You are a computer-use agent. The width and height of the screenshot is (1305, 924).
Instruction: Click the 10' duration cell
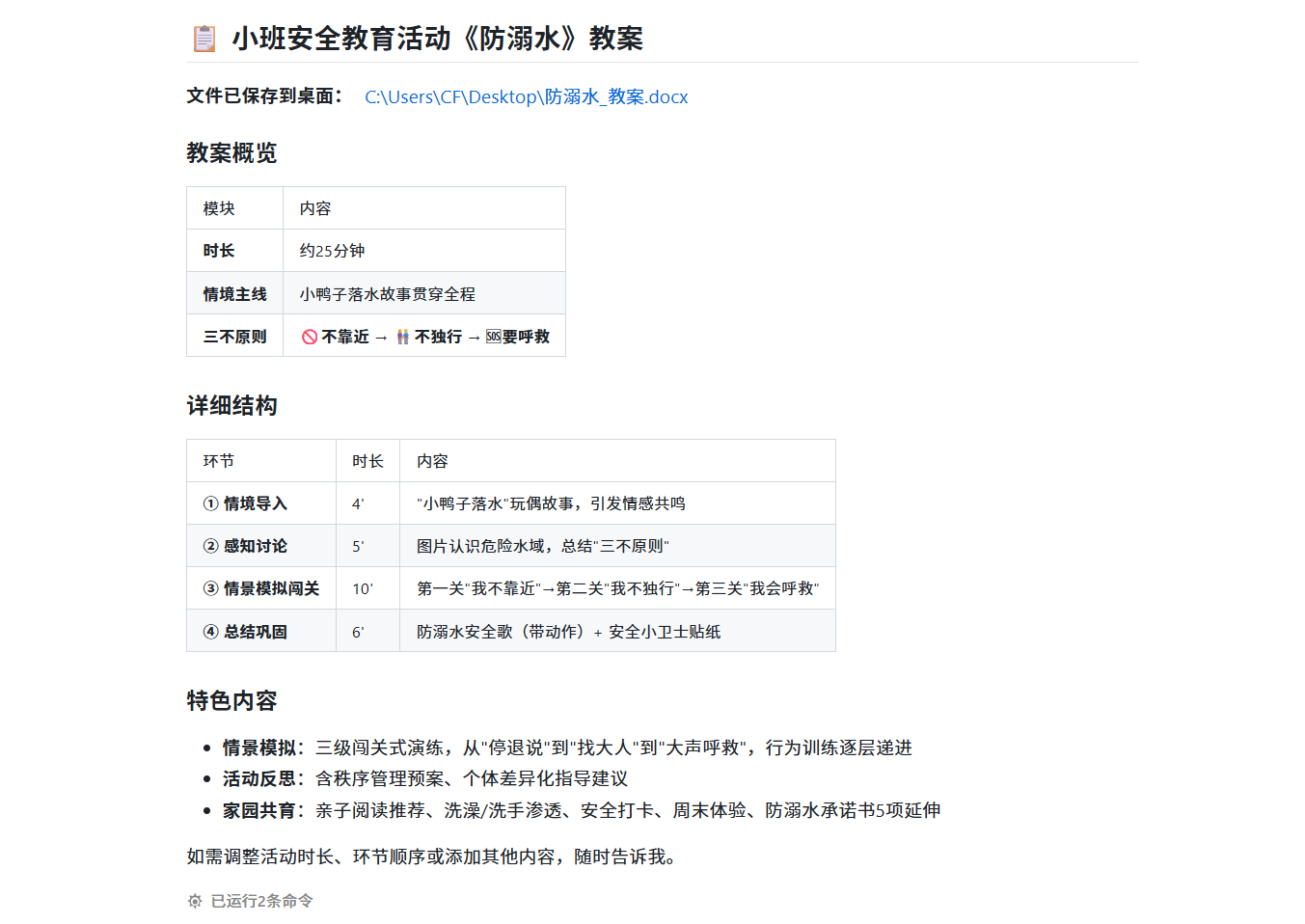point(367,588)
